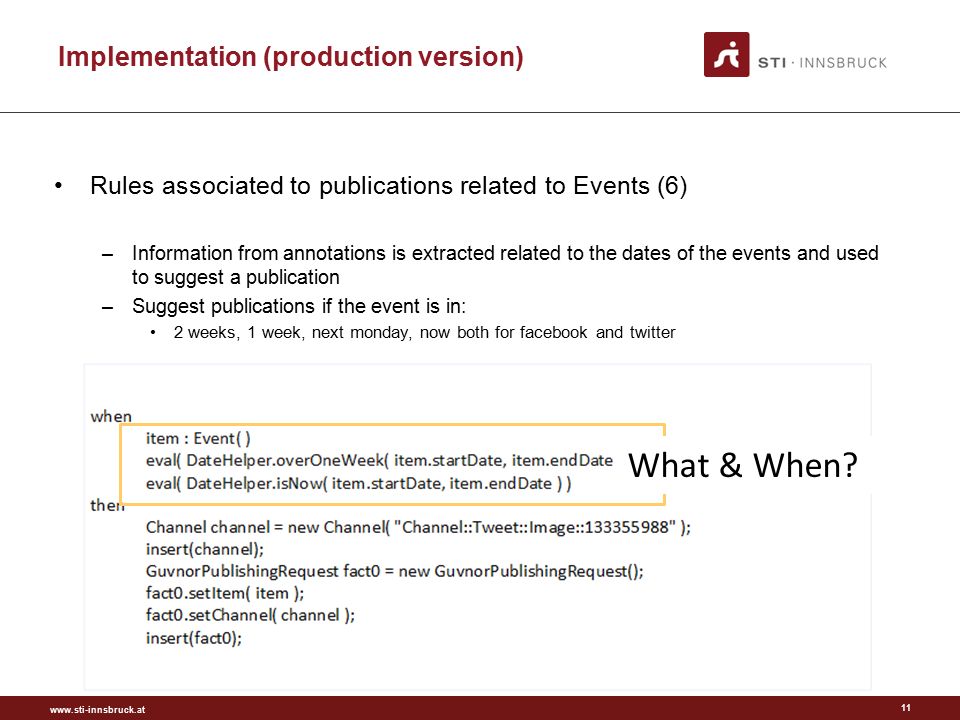
Task: Click the 'Channel channel = new Channel' line
Action: click(418, 527)
